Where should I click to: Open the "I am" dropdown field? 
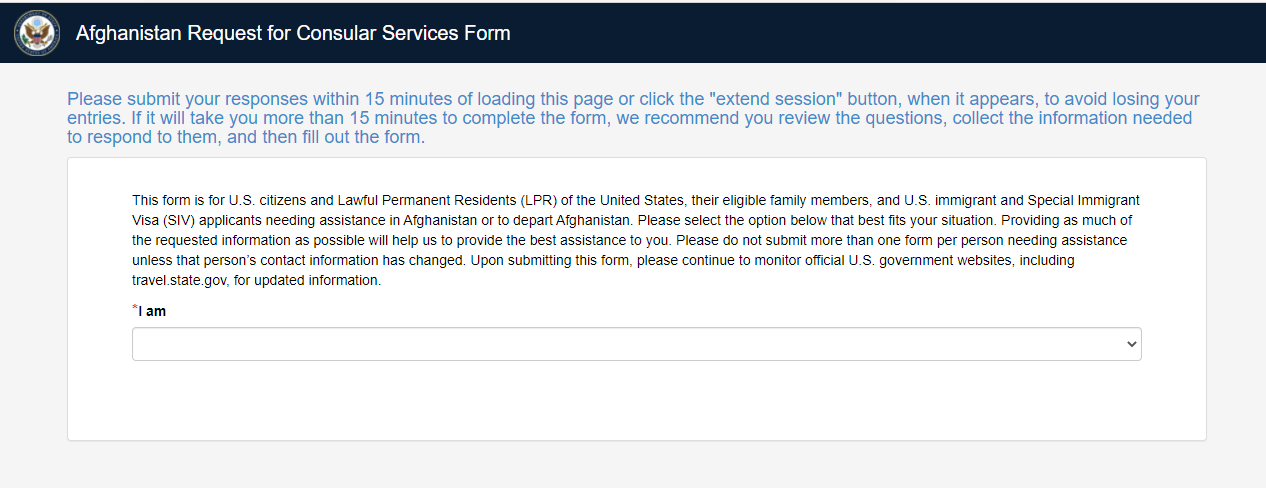coord(636,344)
